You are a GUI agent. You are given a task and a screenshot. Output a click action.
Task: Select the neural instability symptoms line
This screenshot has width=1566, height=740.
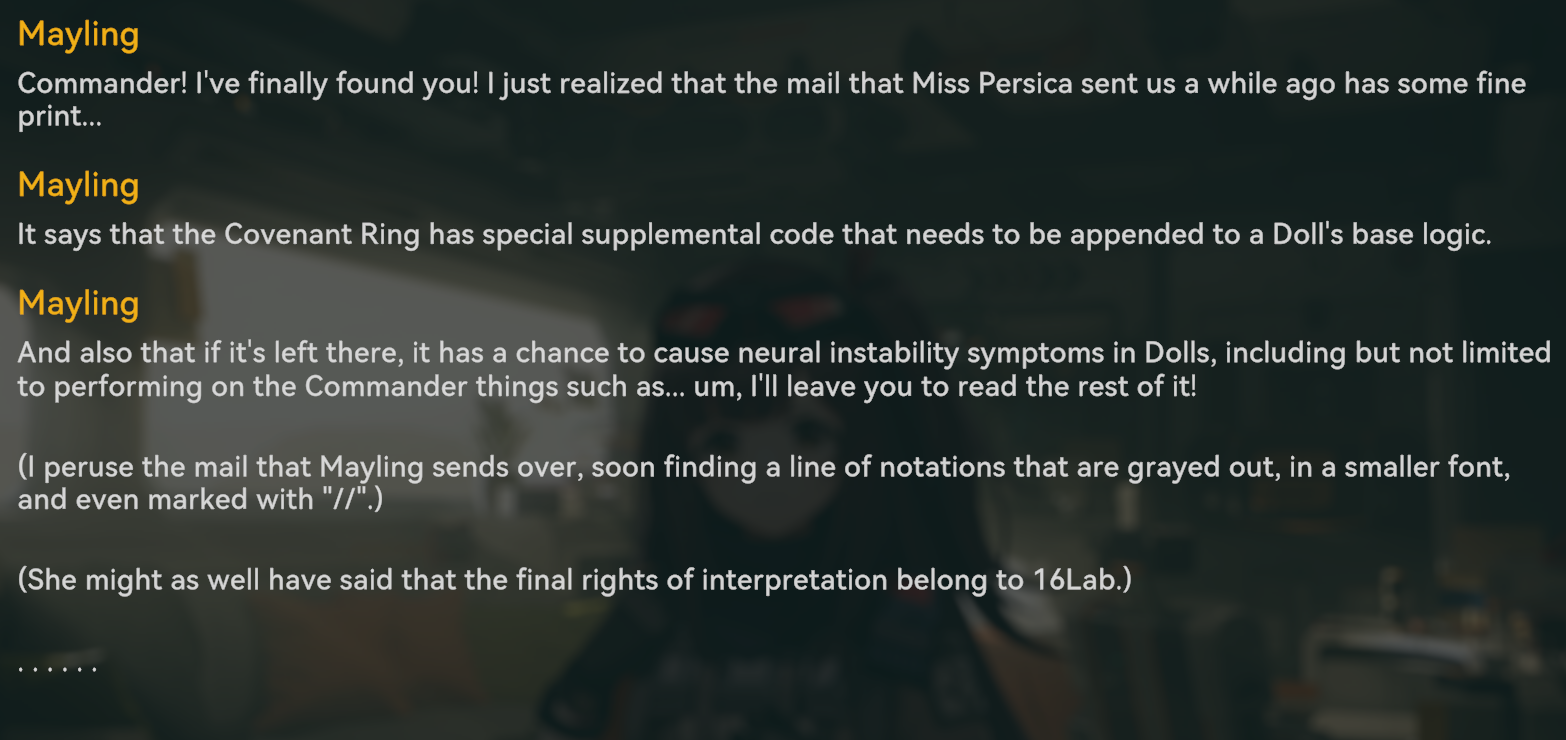pyautogui.click(x=783, y=353)
